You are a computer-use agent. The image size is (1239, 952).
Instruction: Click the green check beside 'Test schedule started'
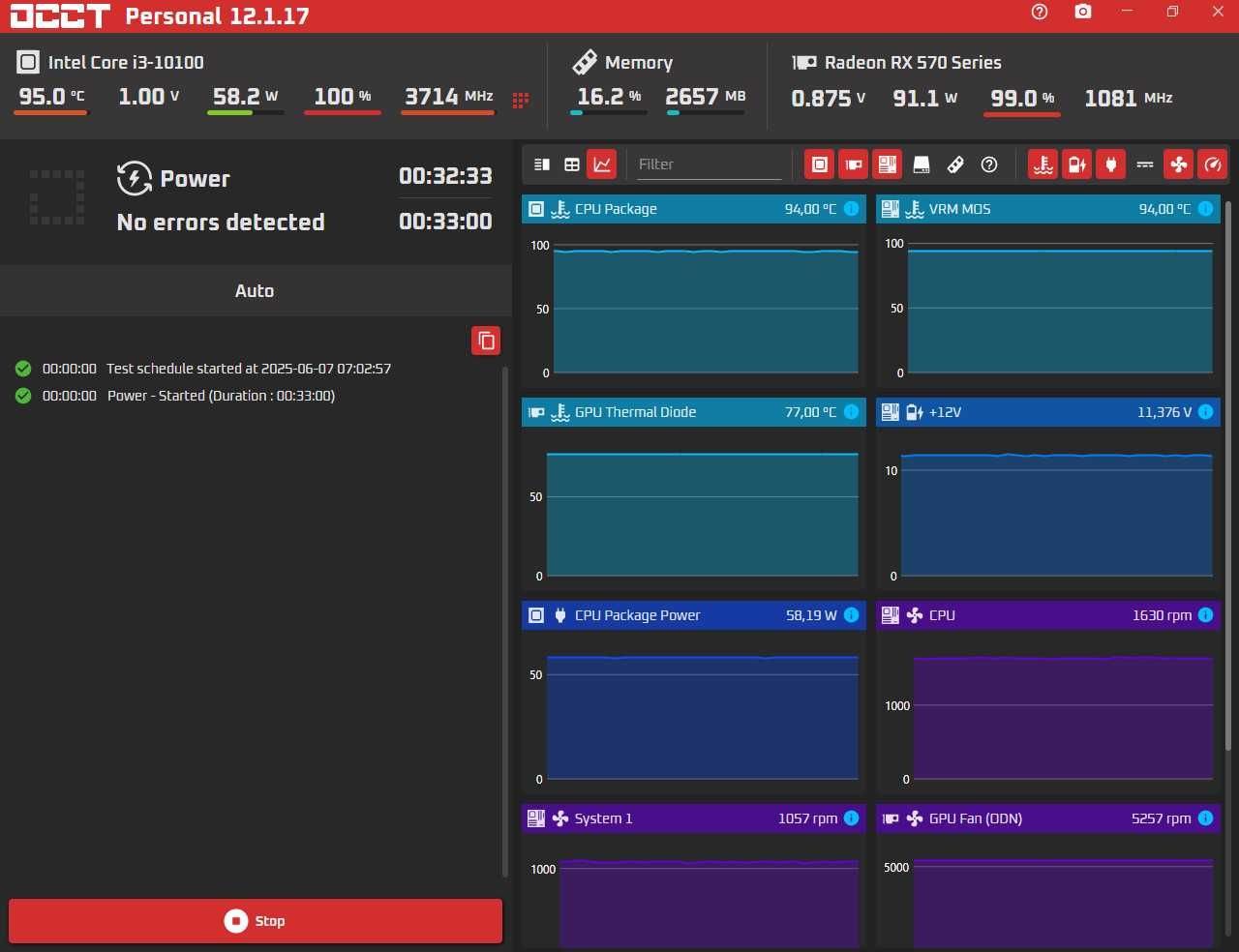(23, 369)
